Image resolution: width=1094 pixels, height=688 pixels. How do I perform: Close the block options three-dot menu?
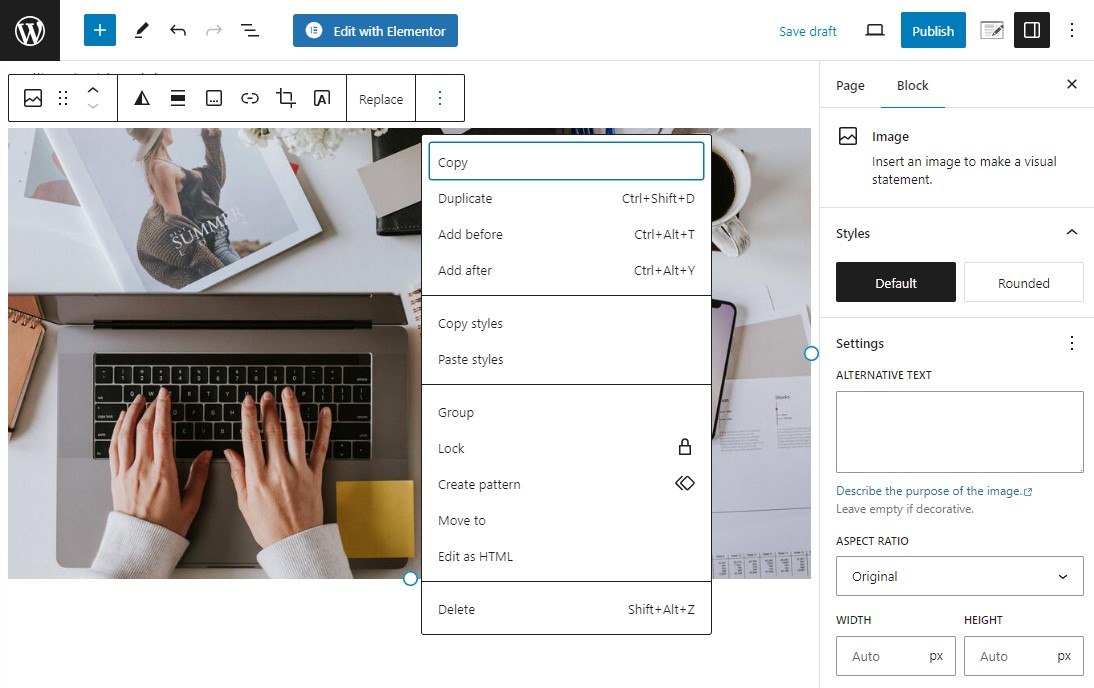point(440,98)
